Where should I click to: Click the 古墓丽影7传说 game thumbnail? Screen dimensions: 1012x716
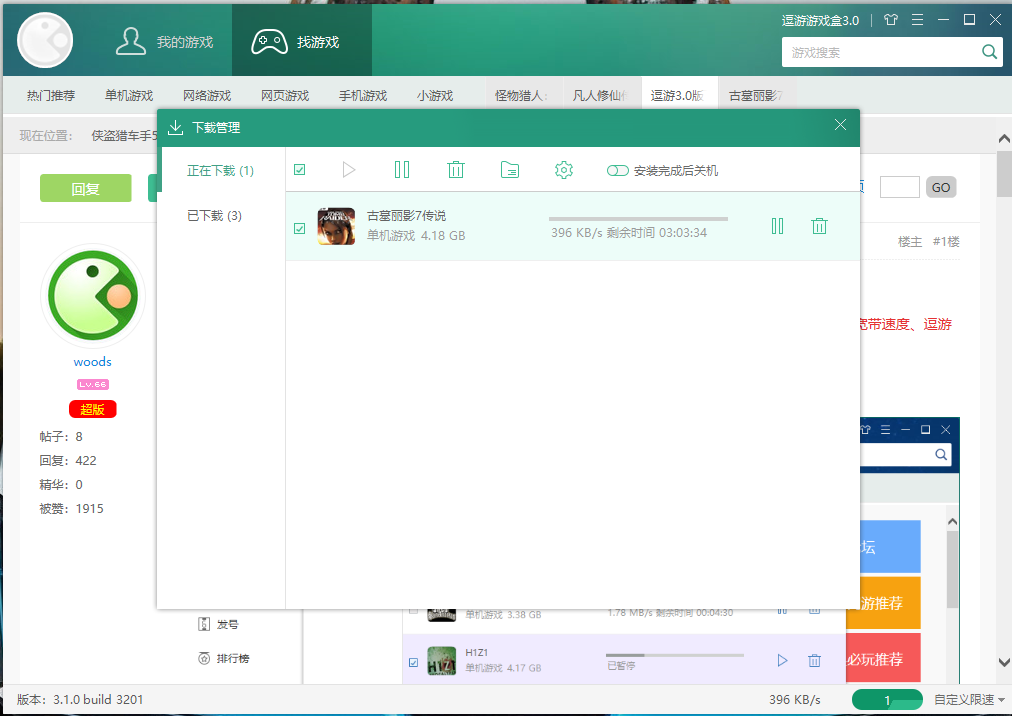tap(336, 226)
